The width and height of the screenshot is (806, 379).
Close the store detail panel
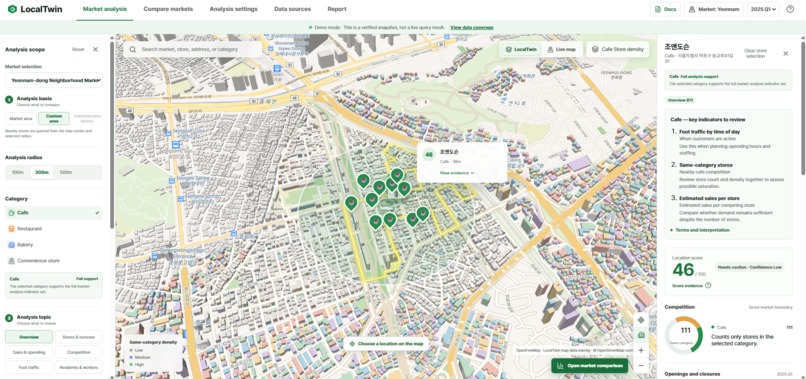click(785, 53)
